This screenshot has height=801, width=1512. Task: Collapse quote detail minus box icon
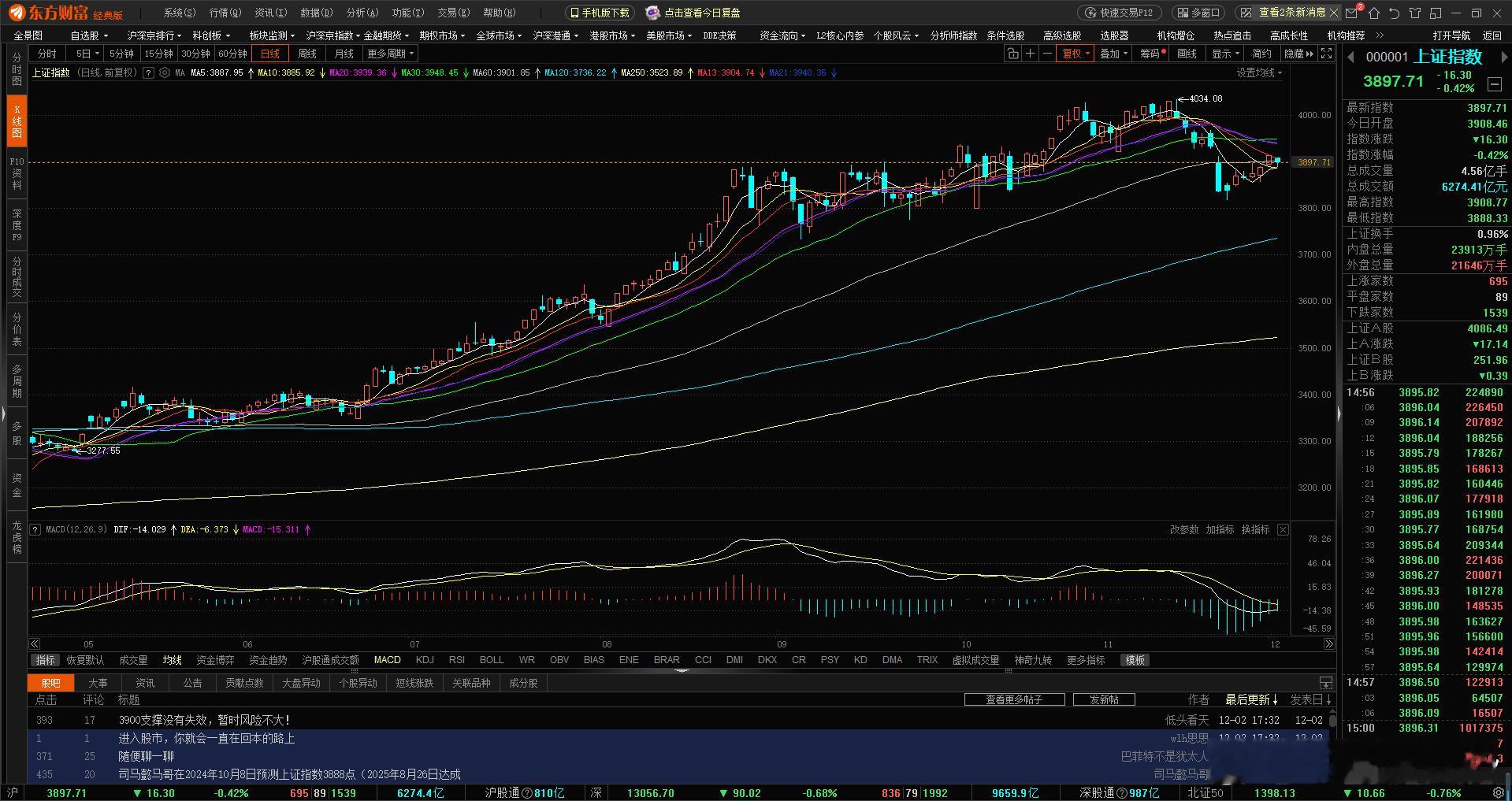1494,83
